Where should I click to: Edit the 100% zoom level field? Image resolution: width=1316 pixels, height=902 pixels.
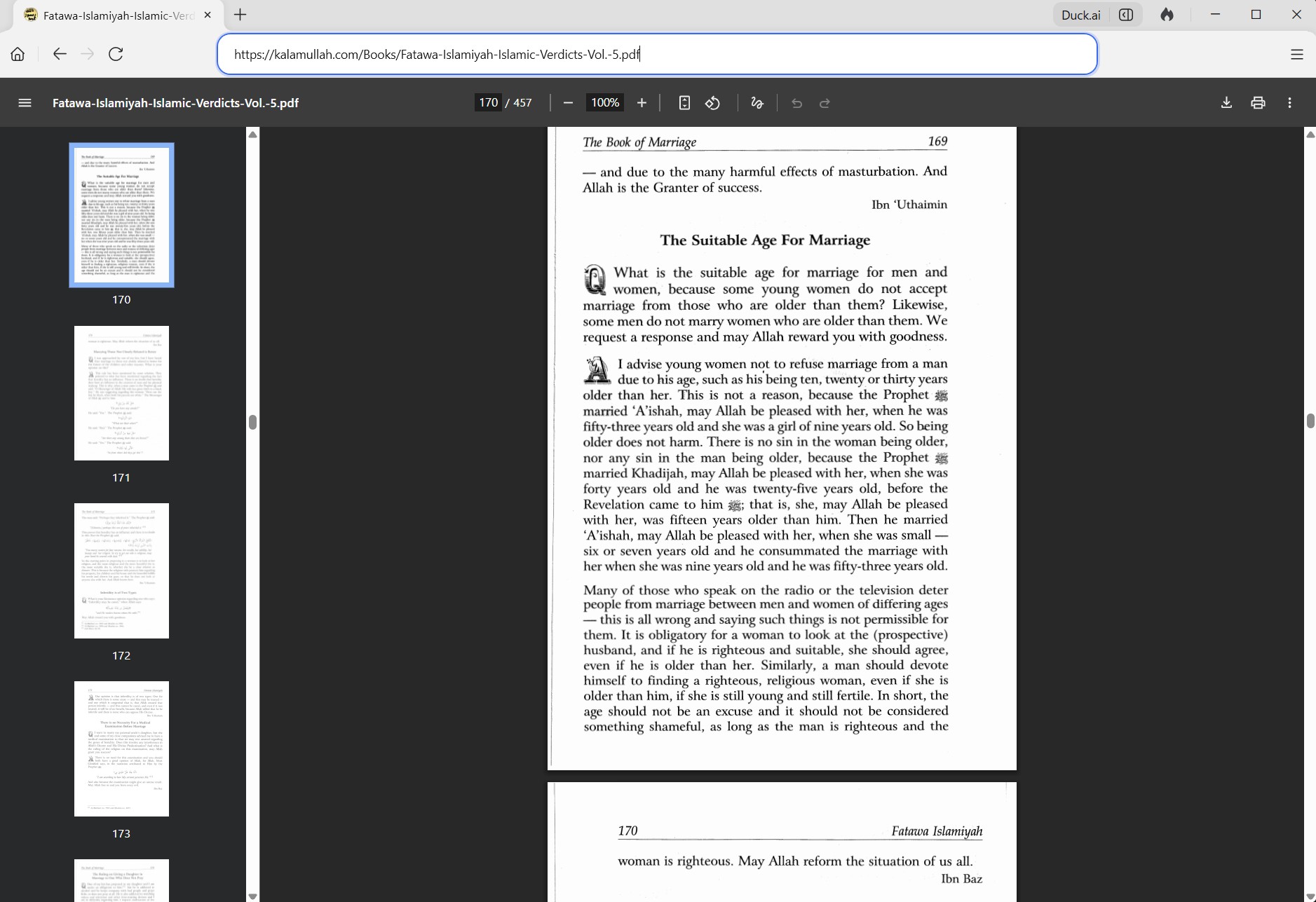[x=605, y=103]
